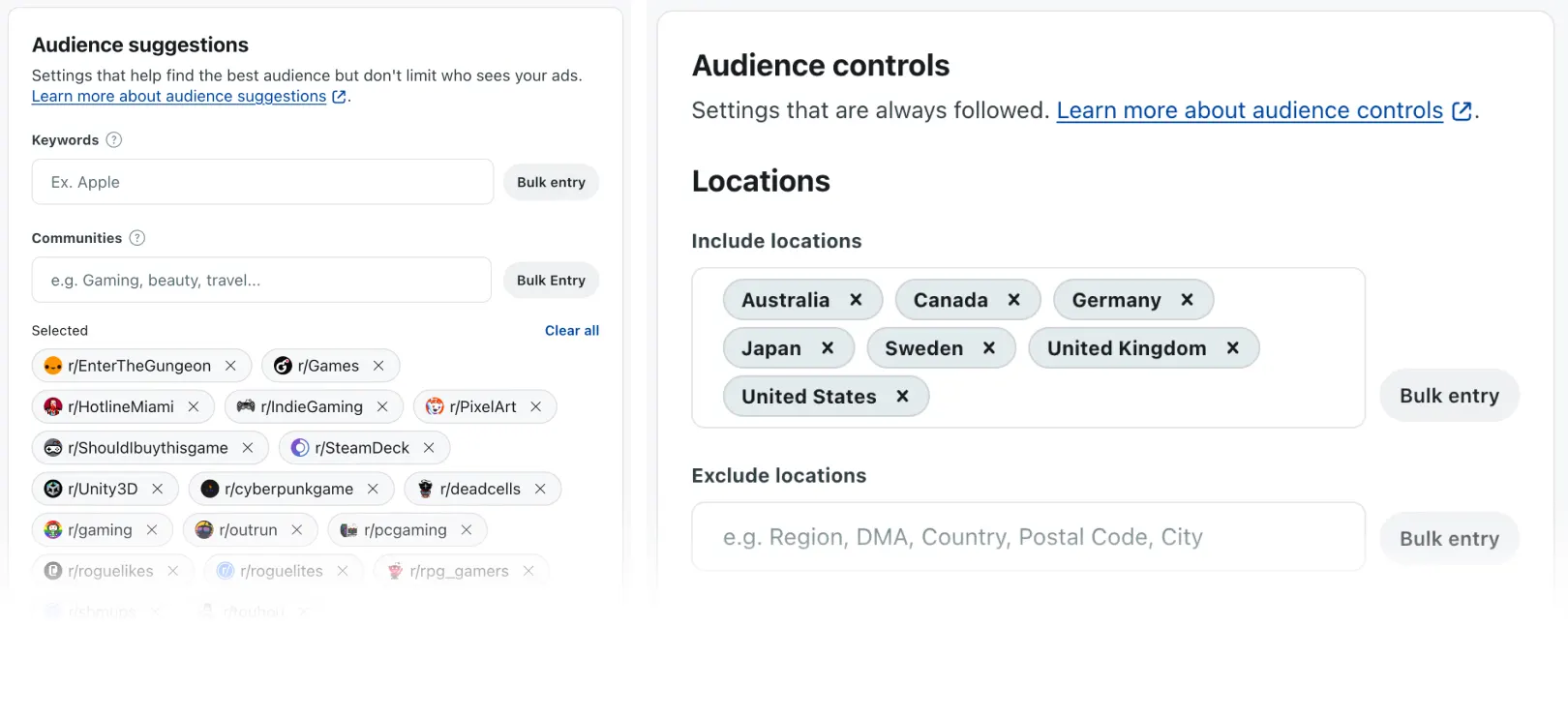This screenshot has height=716, width=1568.
Task: Remove the r/gaming community chip
Action: [x=152, y=530]
